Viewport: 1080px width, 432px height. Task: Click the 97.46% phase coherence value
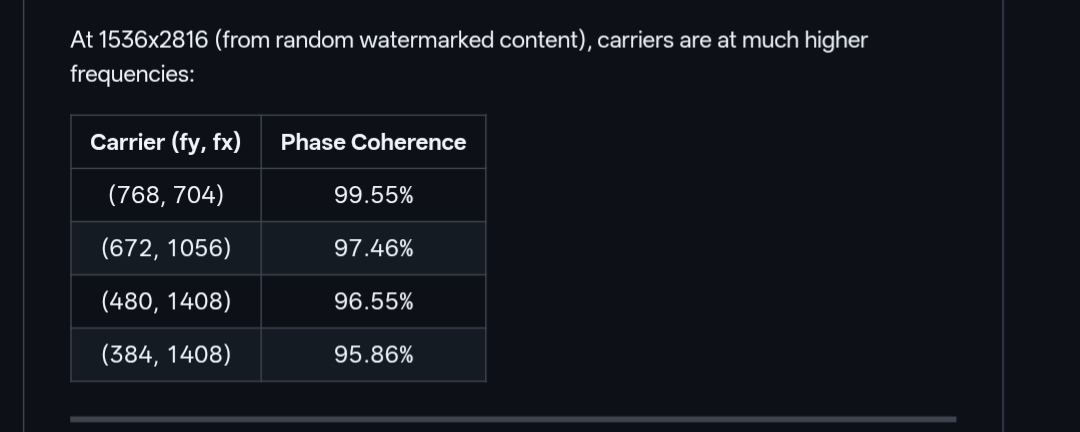click(x=373, y=248)
